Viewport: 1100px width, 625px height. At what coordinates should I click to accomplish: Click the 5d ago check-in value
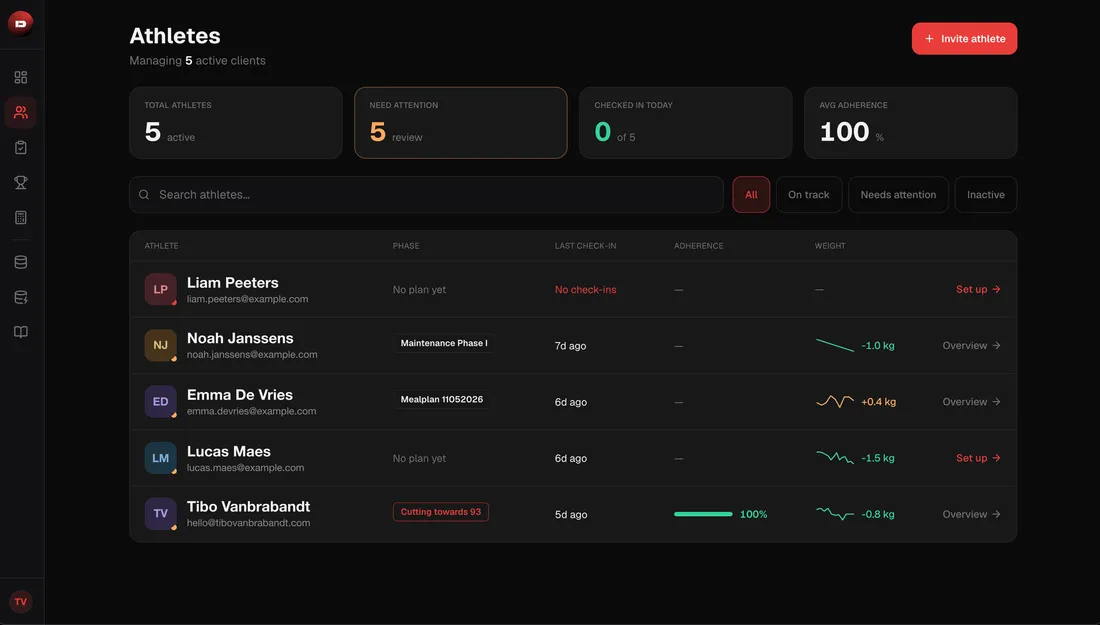[x=571, y=514]
